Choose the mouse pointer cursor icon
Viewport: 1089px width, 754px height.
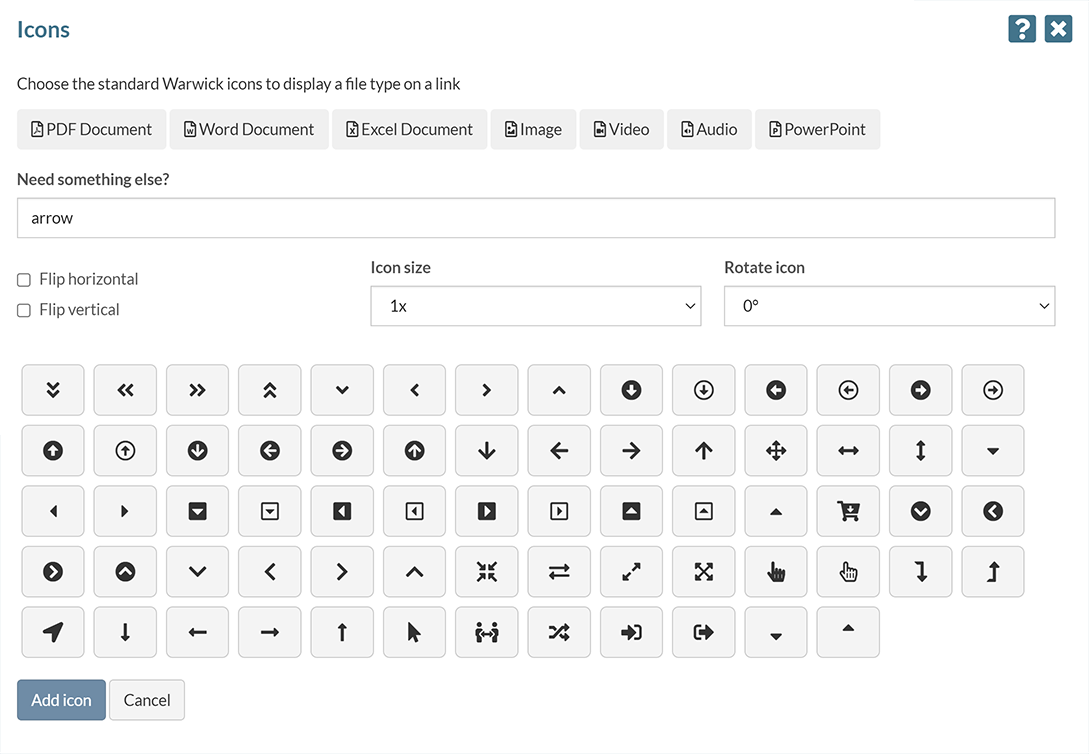414,632
